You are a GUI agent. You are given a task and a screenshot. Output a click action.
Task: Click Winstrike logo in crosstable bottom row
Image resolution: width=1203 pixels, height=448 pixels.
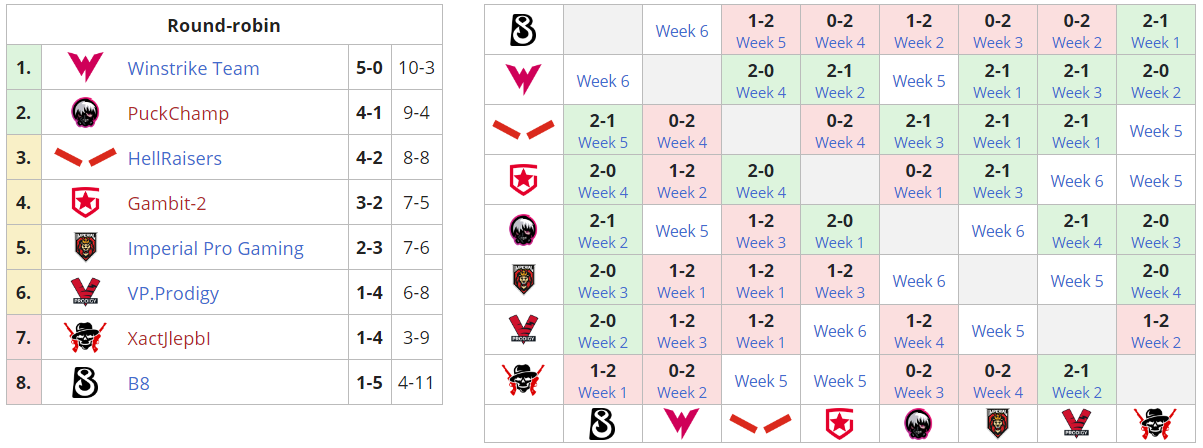[x=682, y=423]
